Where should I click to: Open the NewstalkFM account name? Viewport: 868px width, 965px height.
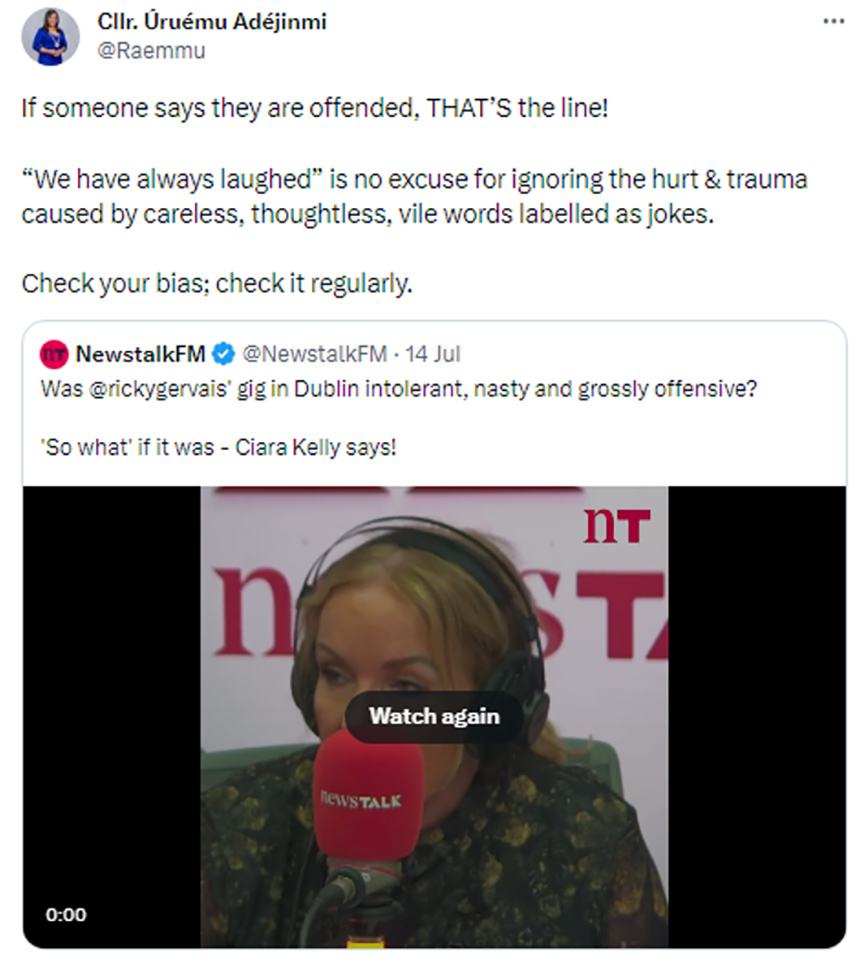140,354
